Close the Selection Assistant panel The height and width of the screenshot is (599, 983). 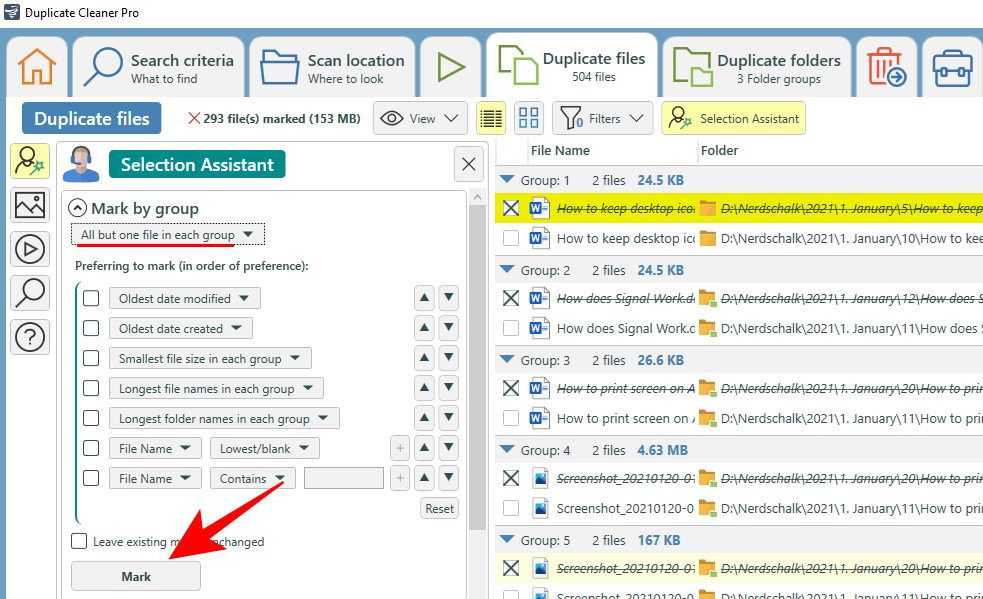468,164
